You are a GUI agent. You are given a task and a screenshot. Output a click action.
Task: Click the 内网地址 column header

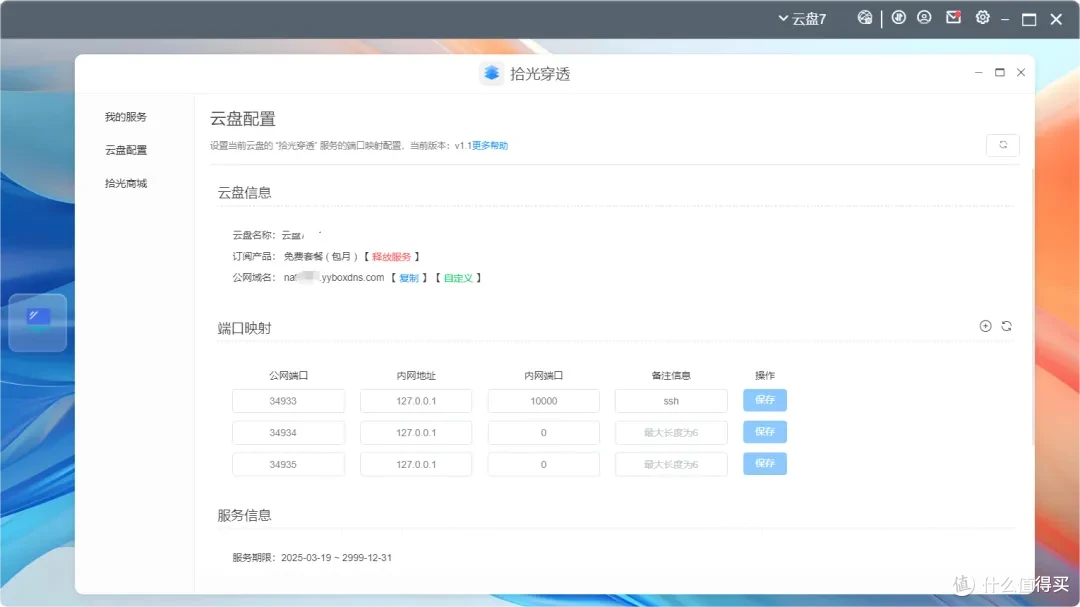[416, 375]
